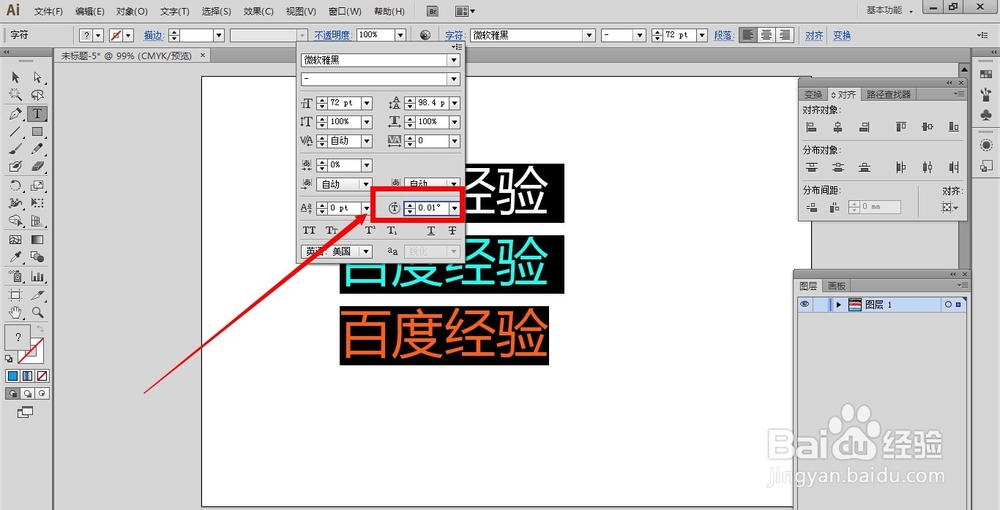1000x510 pixels.
Task: Select the Line Segment tool
Action: (15, 132)
